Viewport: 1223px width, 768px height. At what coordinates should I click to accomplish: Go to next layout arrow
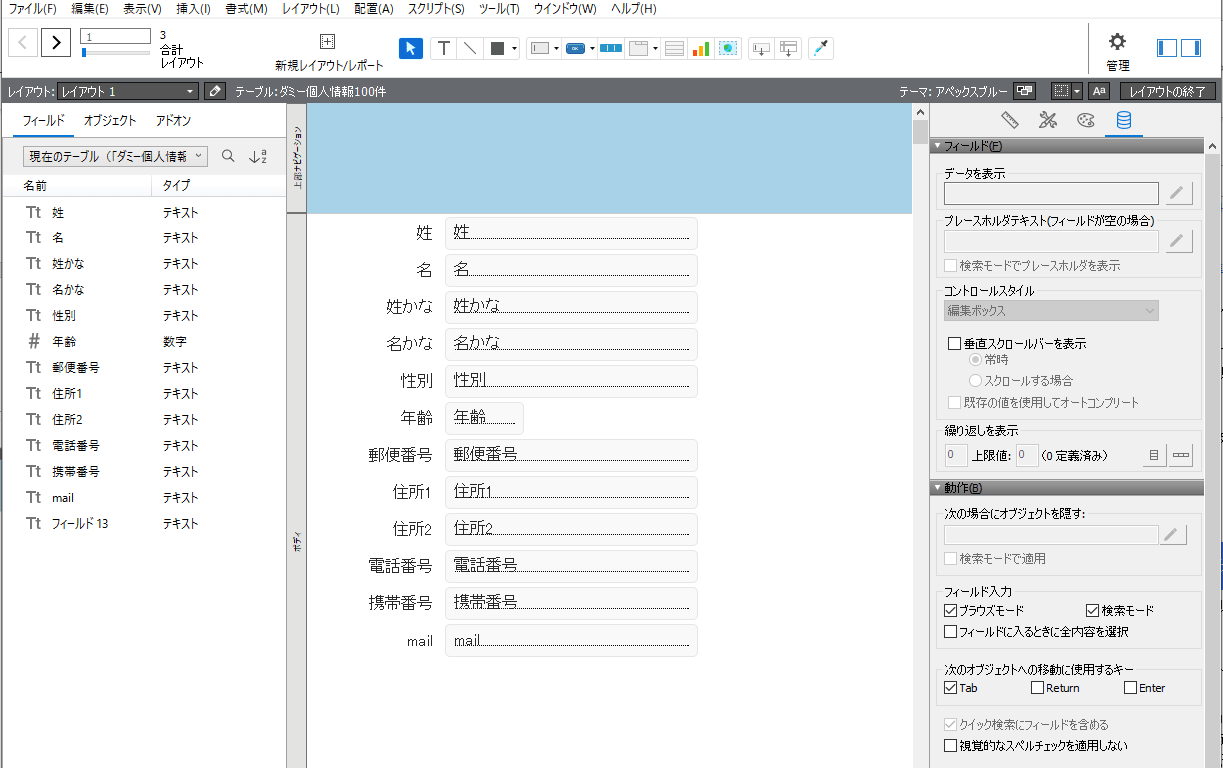56,42
